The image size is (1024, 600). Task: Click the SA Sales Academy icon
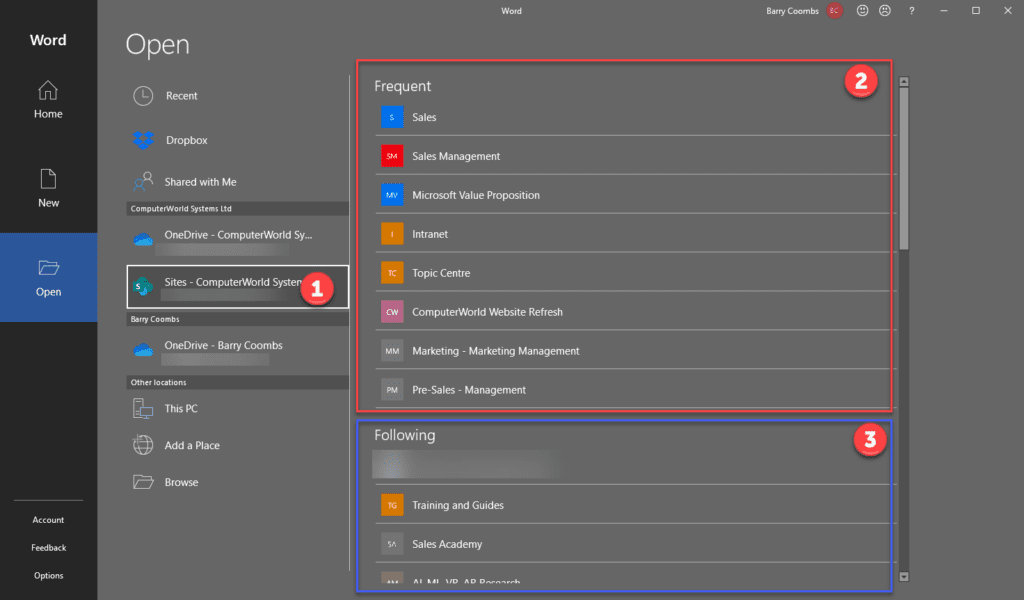click(392, 544)
